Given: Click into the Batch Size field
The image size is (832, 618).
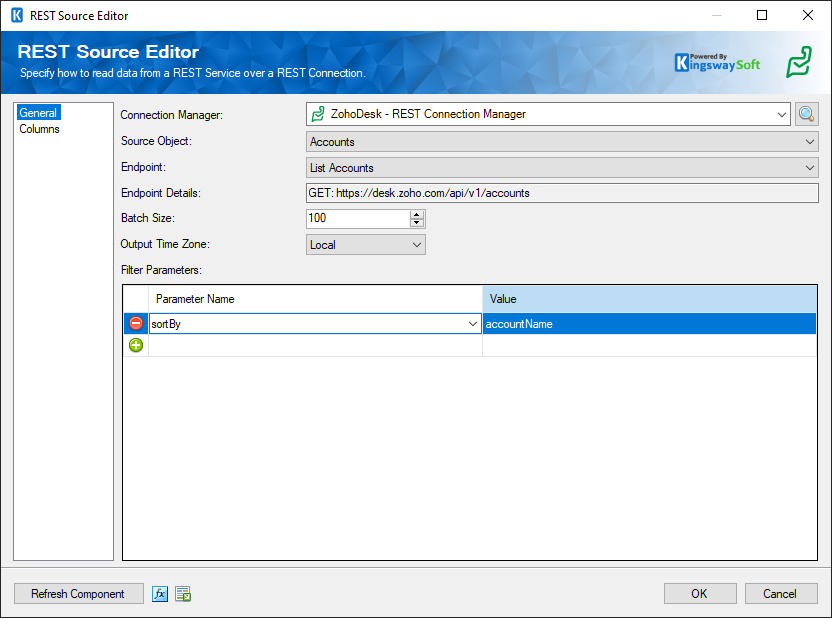Looking at the screenshot, I should [358, 218].
